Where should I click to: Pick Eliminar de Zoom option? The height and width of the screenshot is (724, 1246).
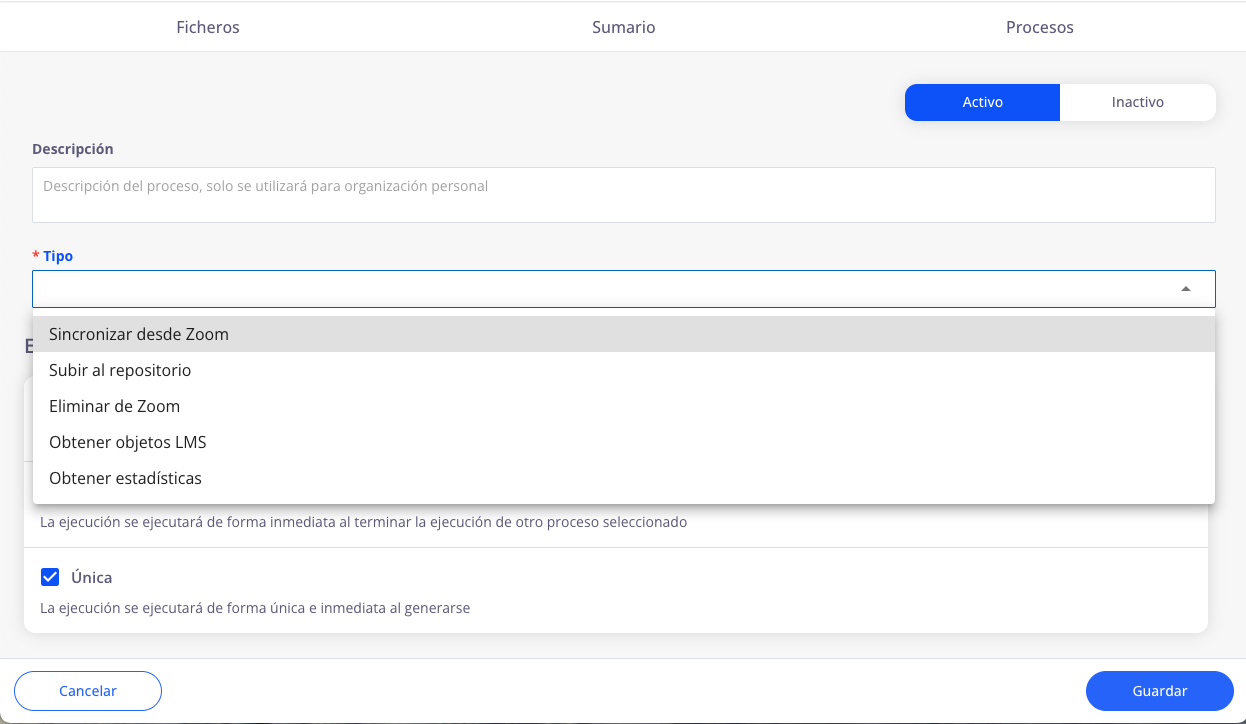point(624,406)
